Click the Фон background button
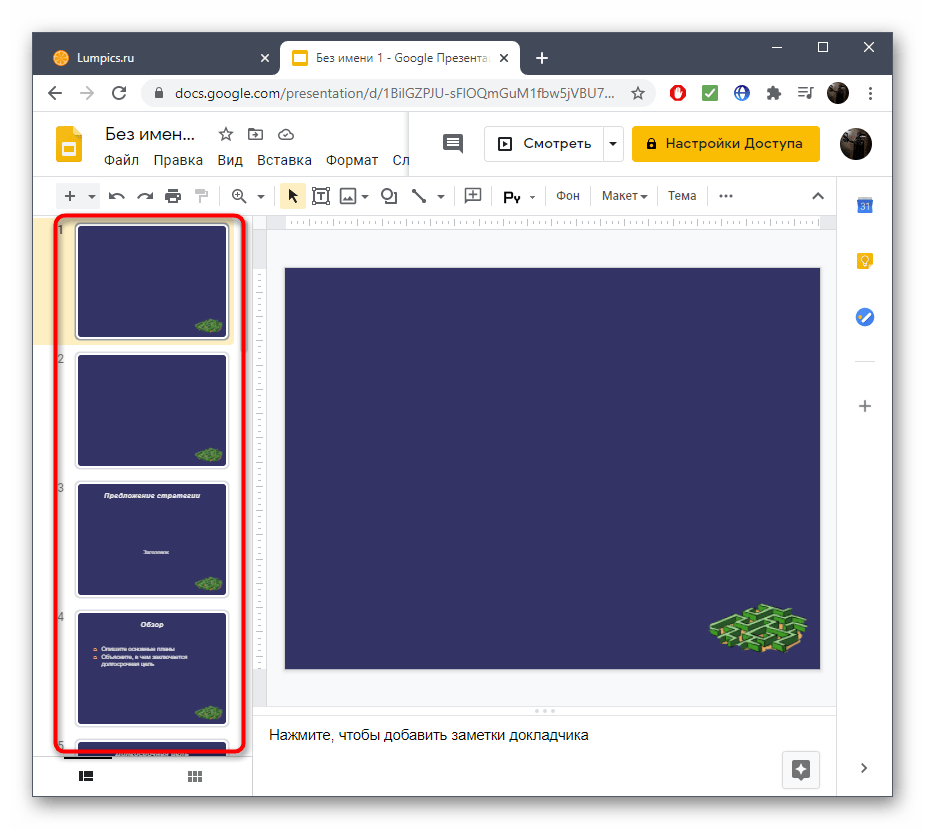 click(x=568, y=196)
